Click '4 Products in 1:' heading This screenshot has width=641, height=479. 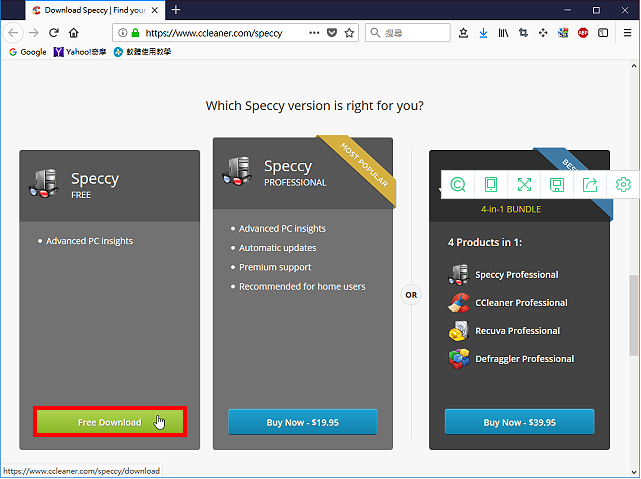click(x=485, y=242)
